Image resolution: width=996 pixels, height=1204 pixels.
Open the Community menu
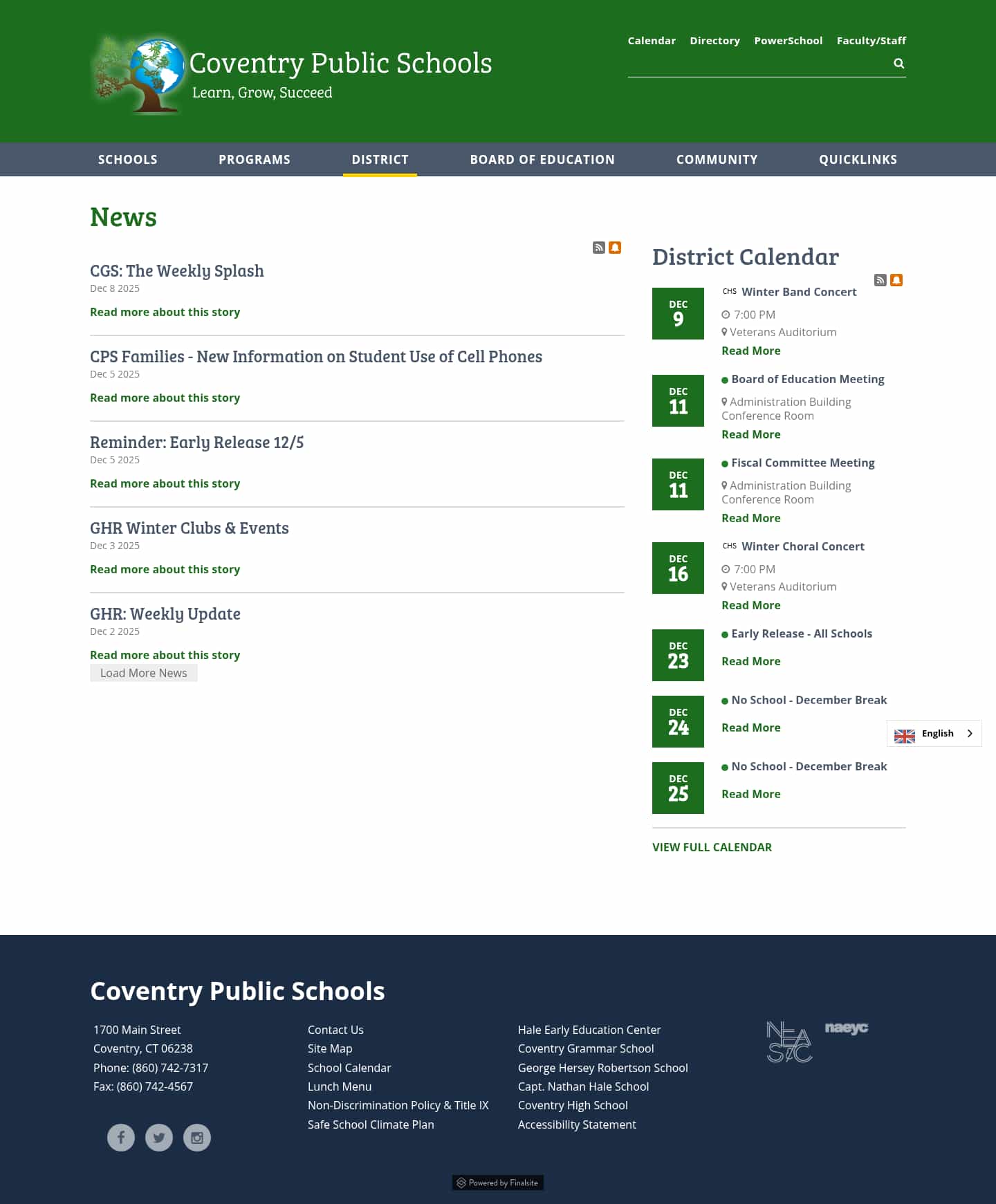[x=717, y=160]
